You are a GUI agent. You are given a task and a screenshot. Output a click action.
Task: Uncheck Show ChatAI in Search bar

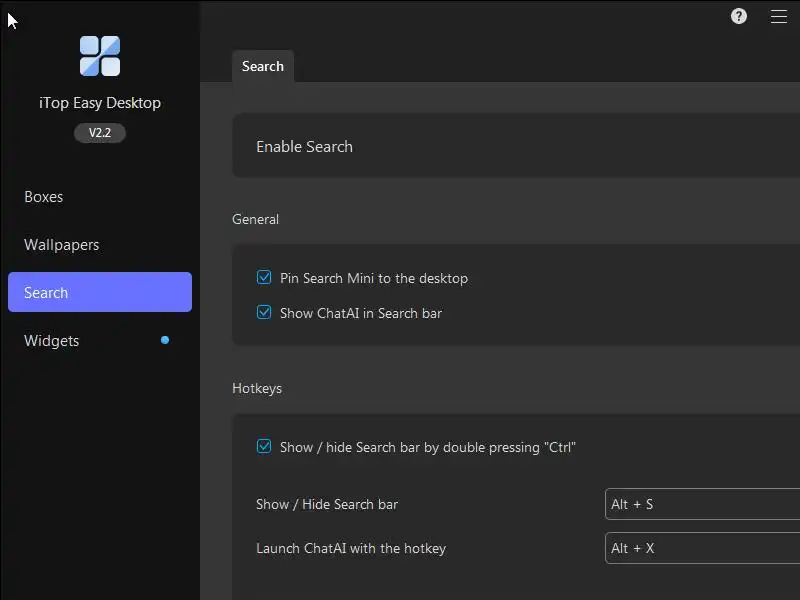point(264,312)
